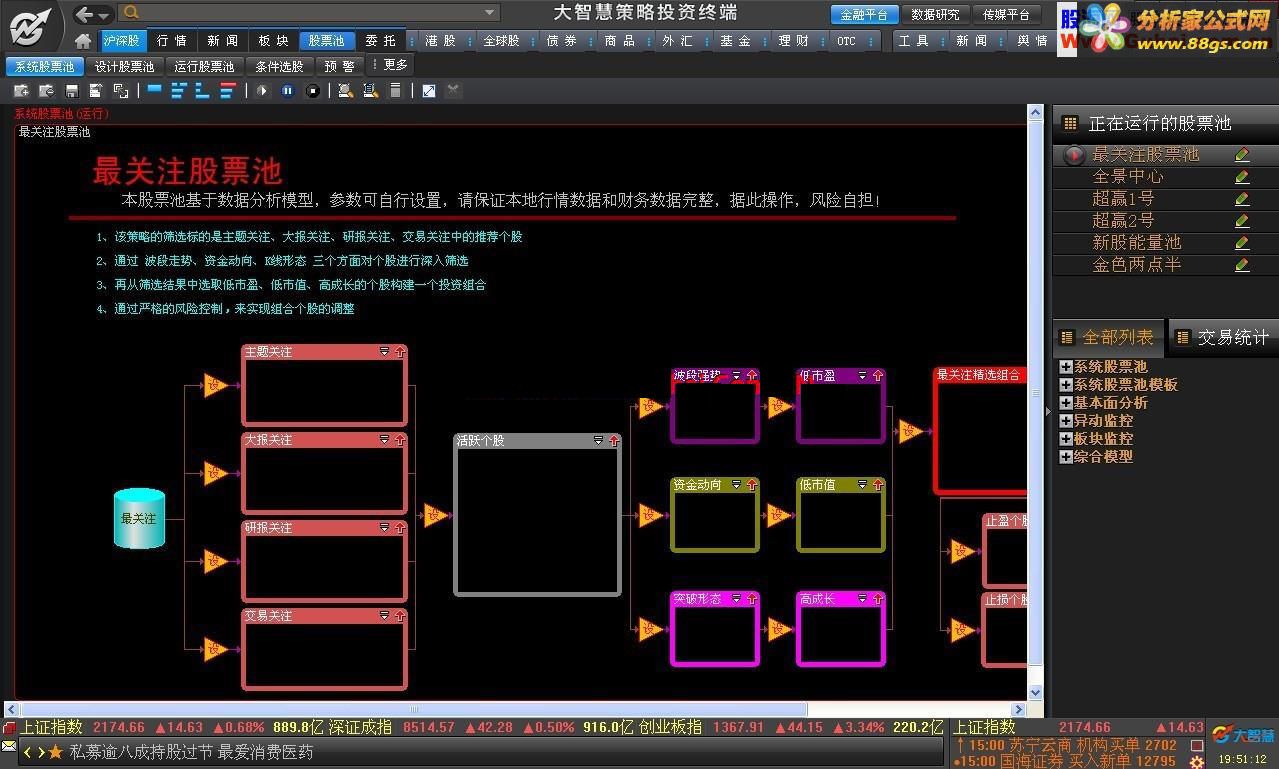Switch to the 沪深股 tab

click(122, 41)
